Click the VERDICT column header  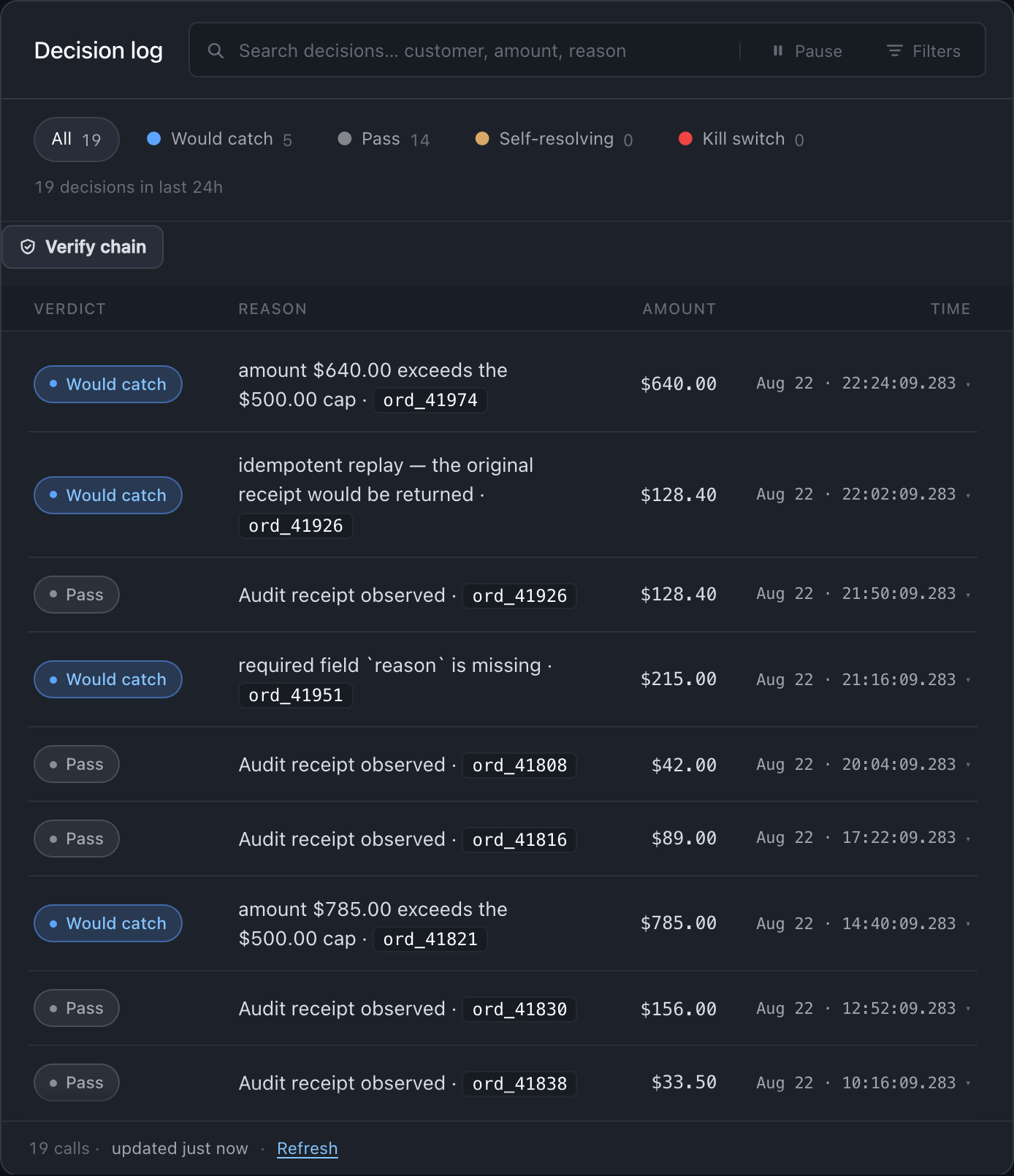click(x=70, y=309)
